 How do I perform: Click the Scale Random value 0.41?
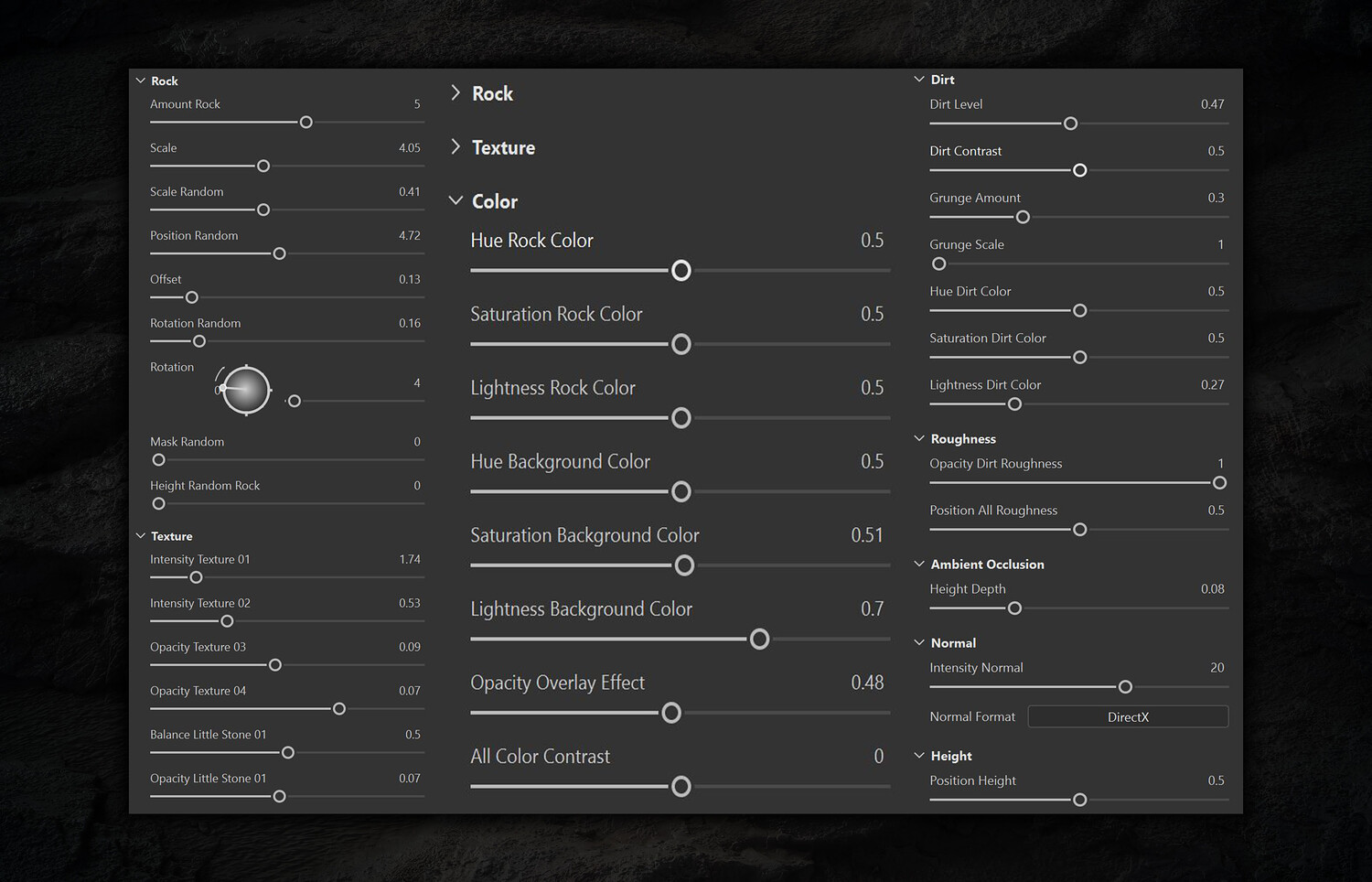(410, 191)
